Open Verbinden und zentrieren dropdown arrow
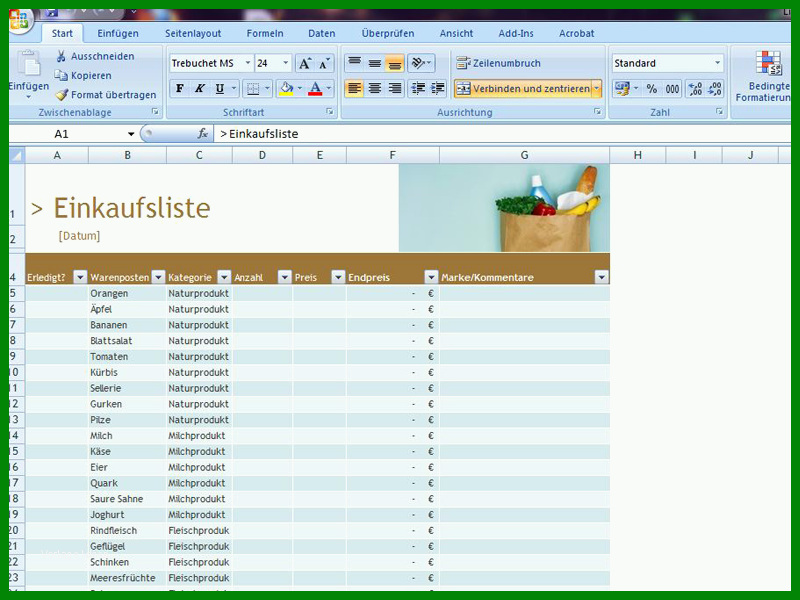The image size is (800, 600). (x=596, y=89)
